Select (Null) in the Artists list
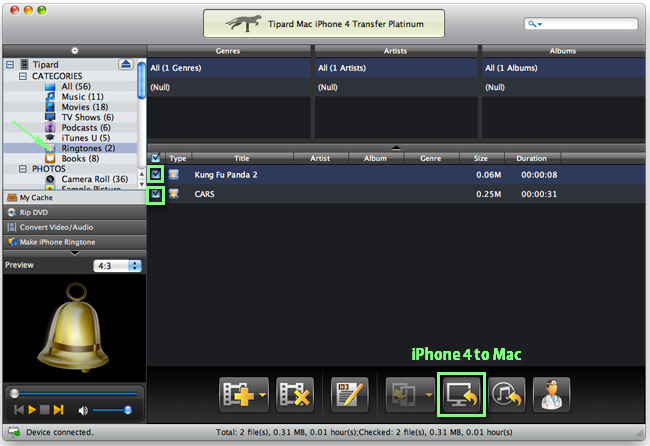The width and height of the screenshot is (650, 446). coord(396,87)
